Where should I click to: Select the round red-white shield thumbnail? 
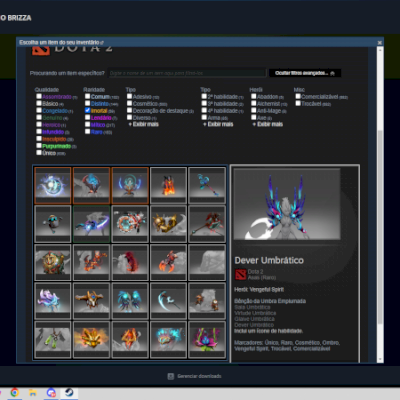[130, 224]
